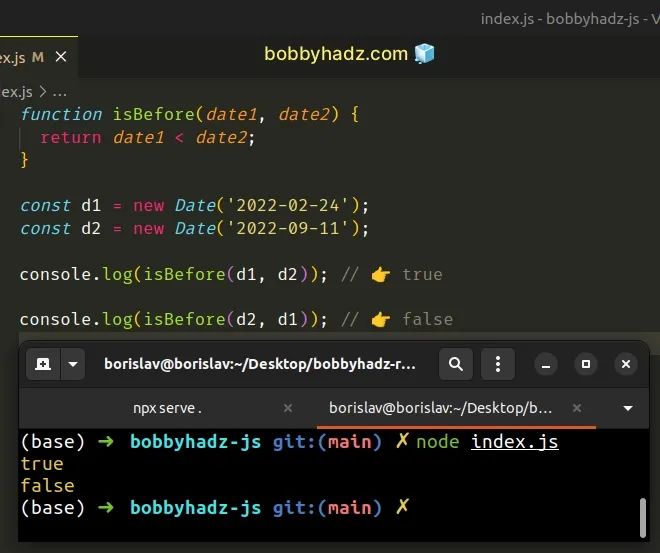Click the 'node' command in terminal
The width and height of the screenshot is (660, 553).
438,442
